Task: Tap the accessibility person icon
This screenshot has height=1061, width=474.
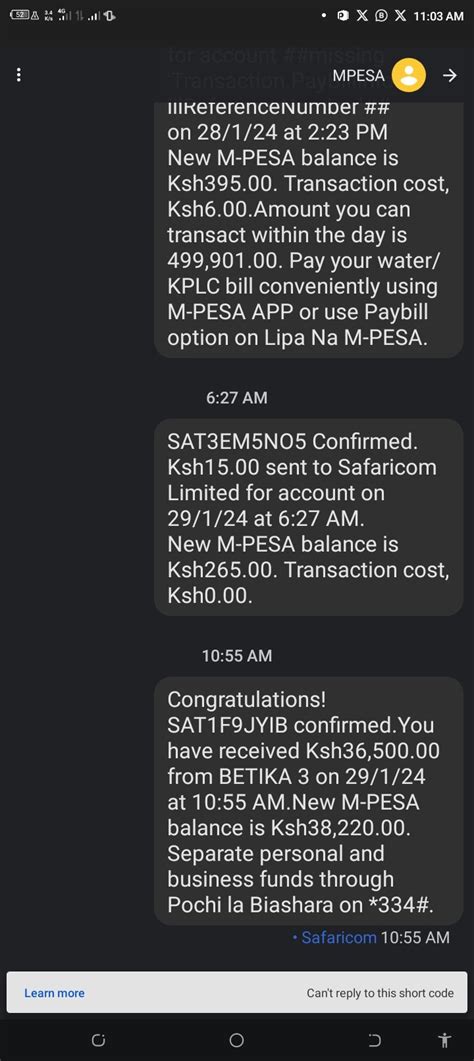Action: click(444, 1040)
